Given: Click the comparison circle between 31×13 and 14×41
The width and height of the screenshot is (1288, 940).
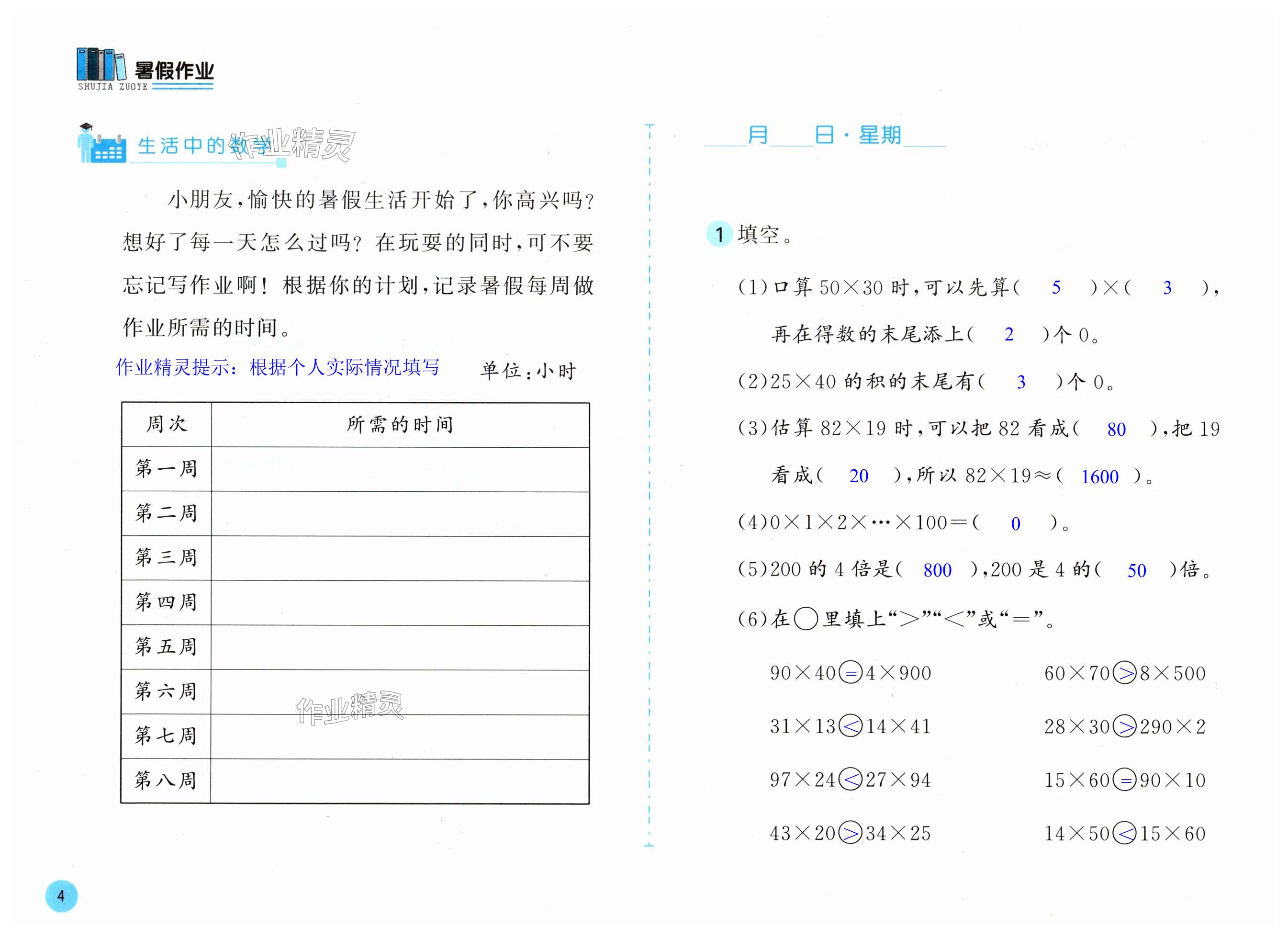Looking at the screenshot, I should (851, 726).
